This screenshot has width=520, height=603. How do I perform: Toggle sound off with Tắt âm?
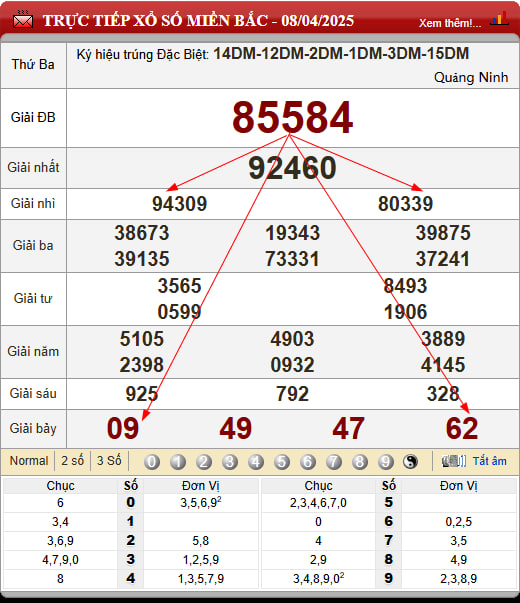coord(490,461)
